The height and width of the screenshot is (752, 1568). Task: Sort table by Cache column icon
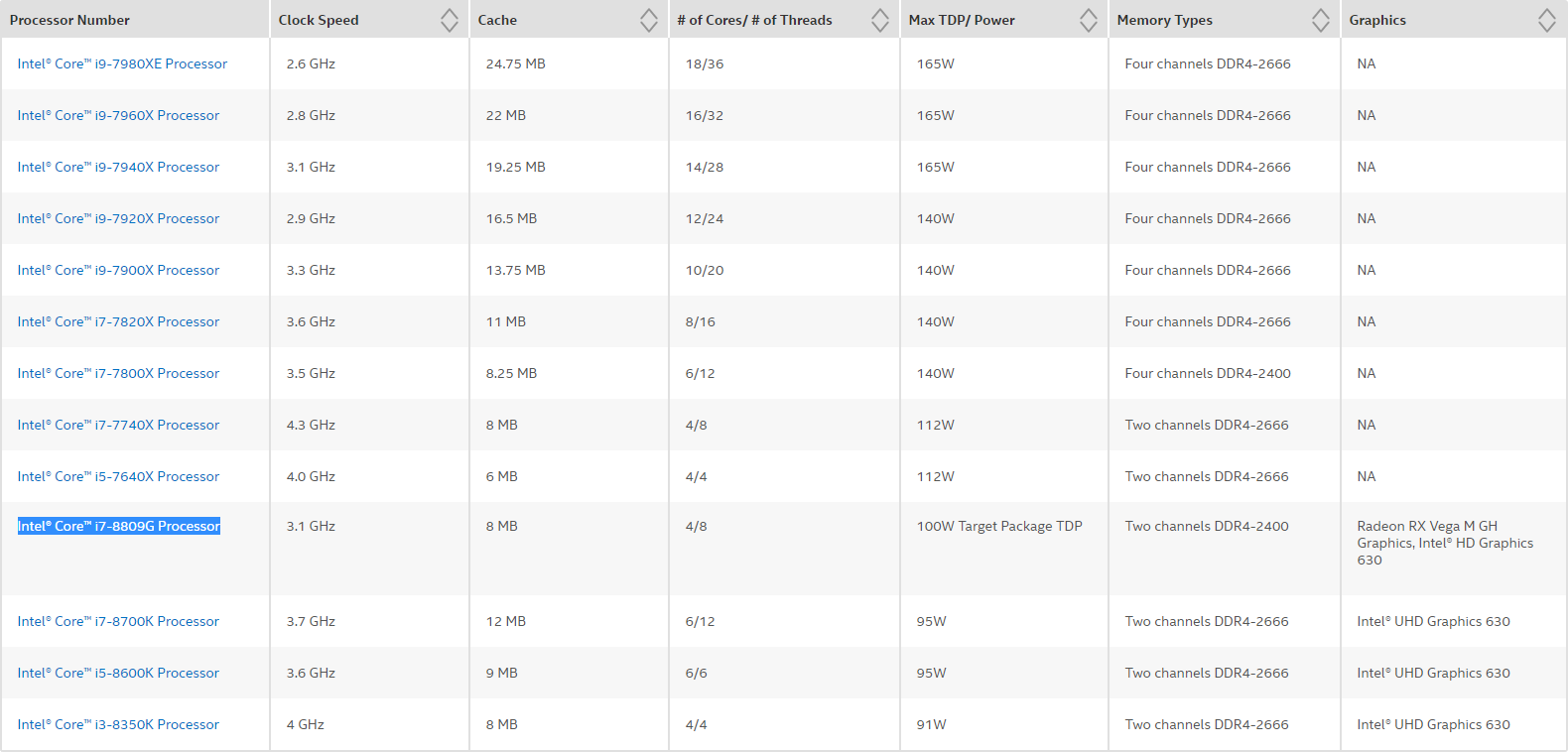click(x=649, y=20)
